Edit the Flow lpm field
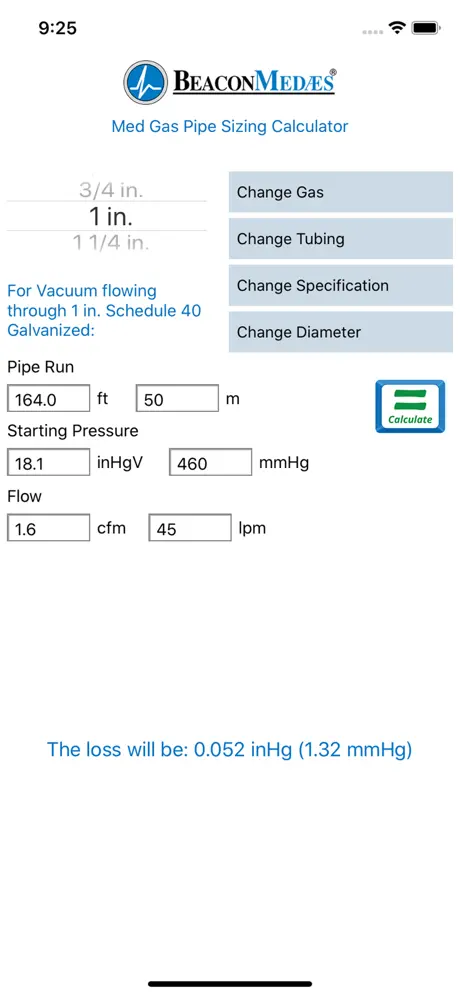The height and width of the screenshot is (996, 460). coord(190,528)
